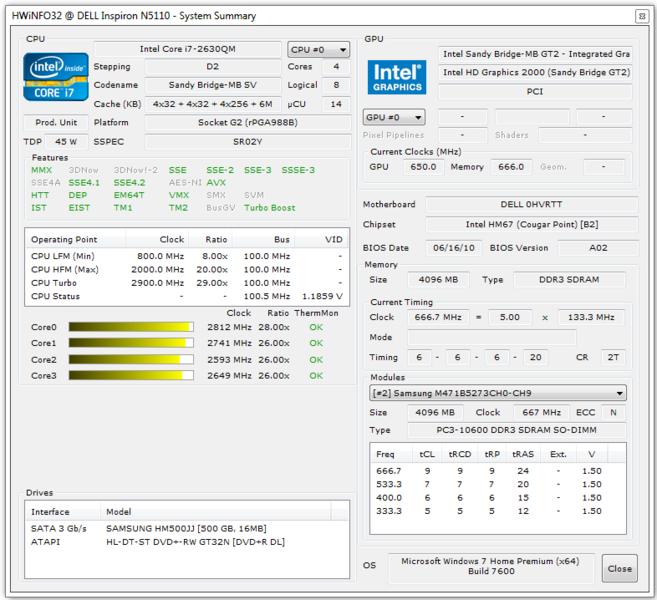Viewport: 657px width, 600px height.
Task: Click the Socket G2 platform field
Action: [x=248, y=122]
